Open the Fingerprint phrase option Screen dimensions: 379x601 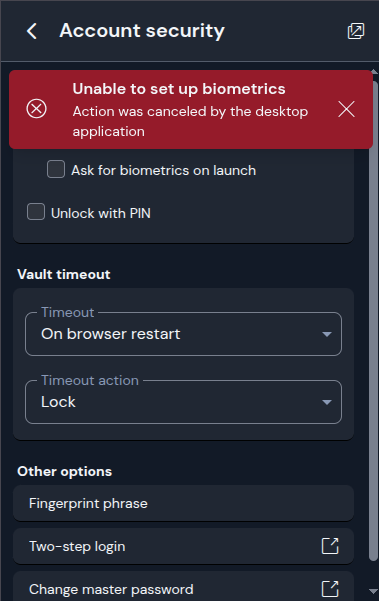click(x=183, y=503)
